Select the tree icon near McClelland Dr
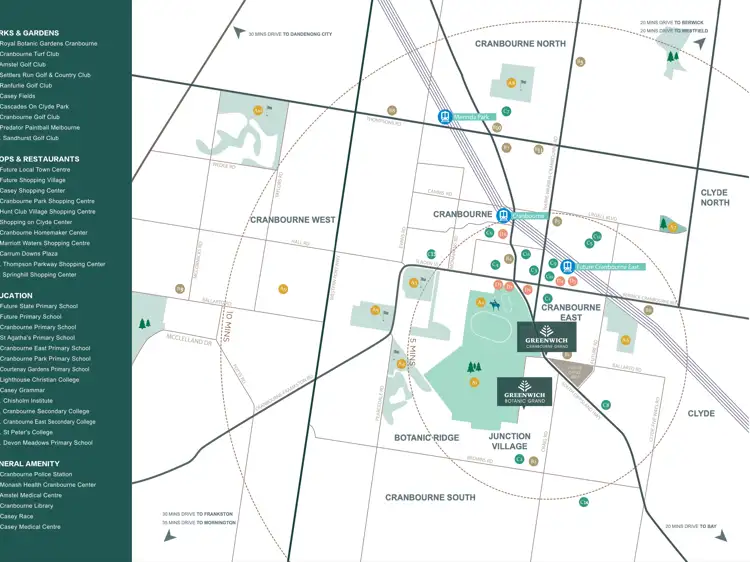This screenshot has height=562, width=750. pyautogui.click(x=145, y=323)
